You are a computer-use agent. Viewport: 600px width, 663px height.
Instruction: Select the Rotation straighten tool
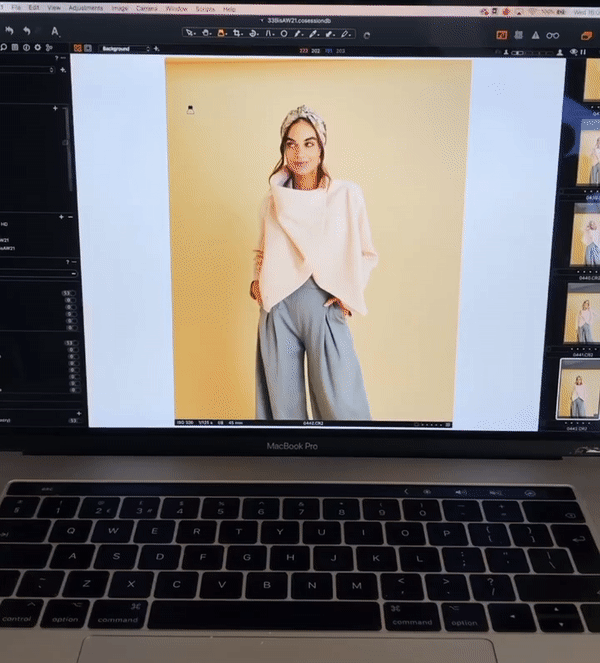253,33
